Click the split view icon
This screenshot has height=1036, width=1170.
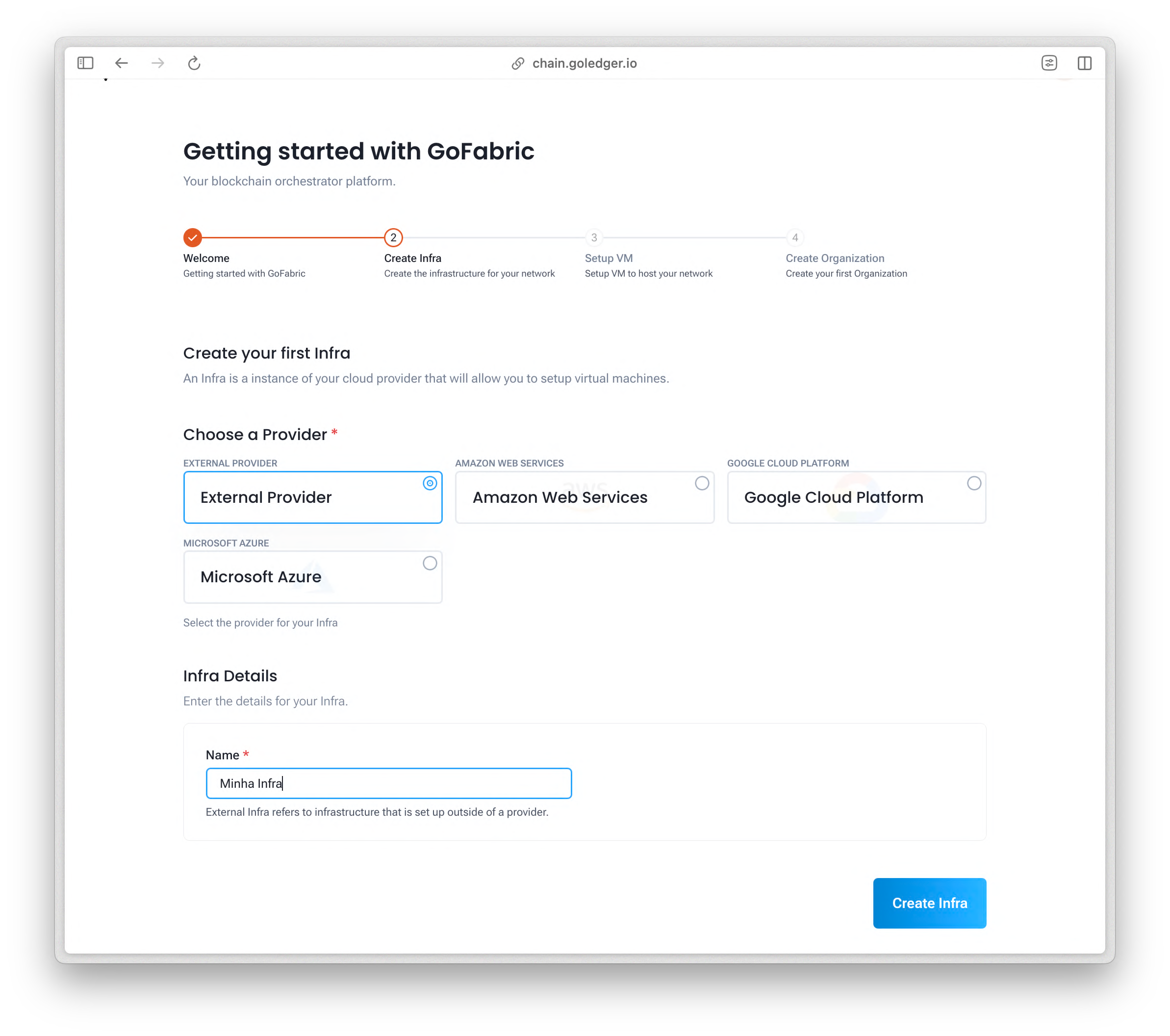[x=1084, y=63]
